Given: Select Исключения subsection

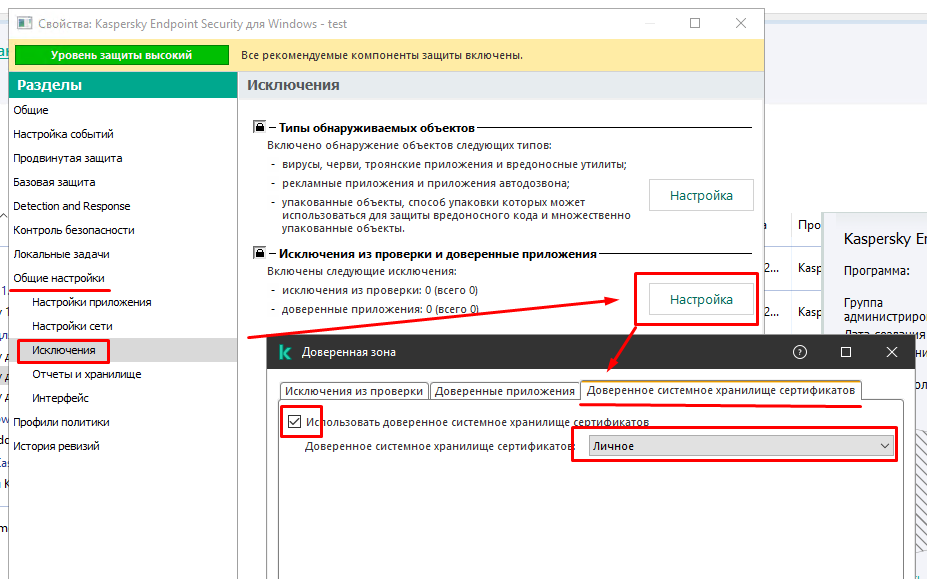Looking at the screenshot, I should tap(64, 350).
